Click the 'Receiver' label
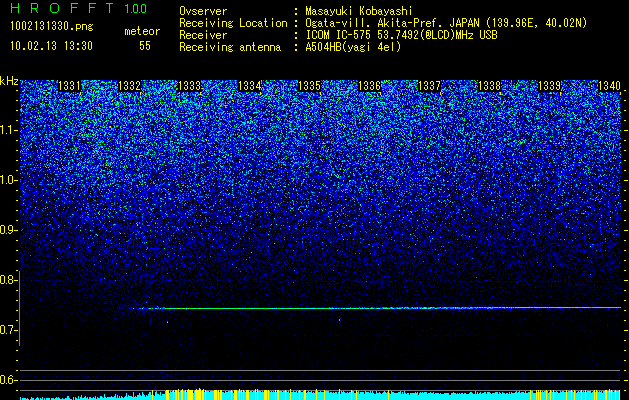The height and width of the screenshot is (400, 629). [x=203, y=35]
